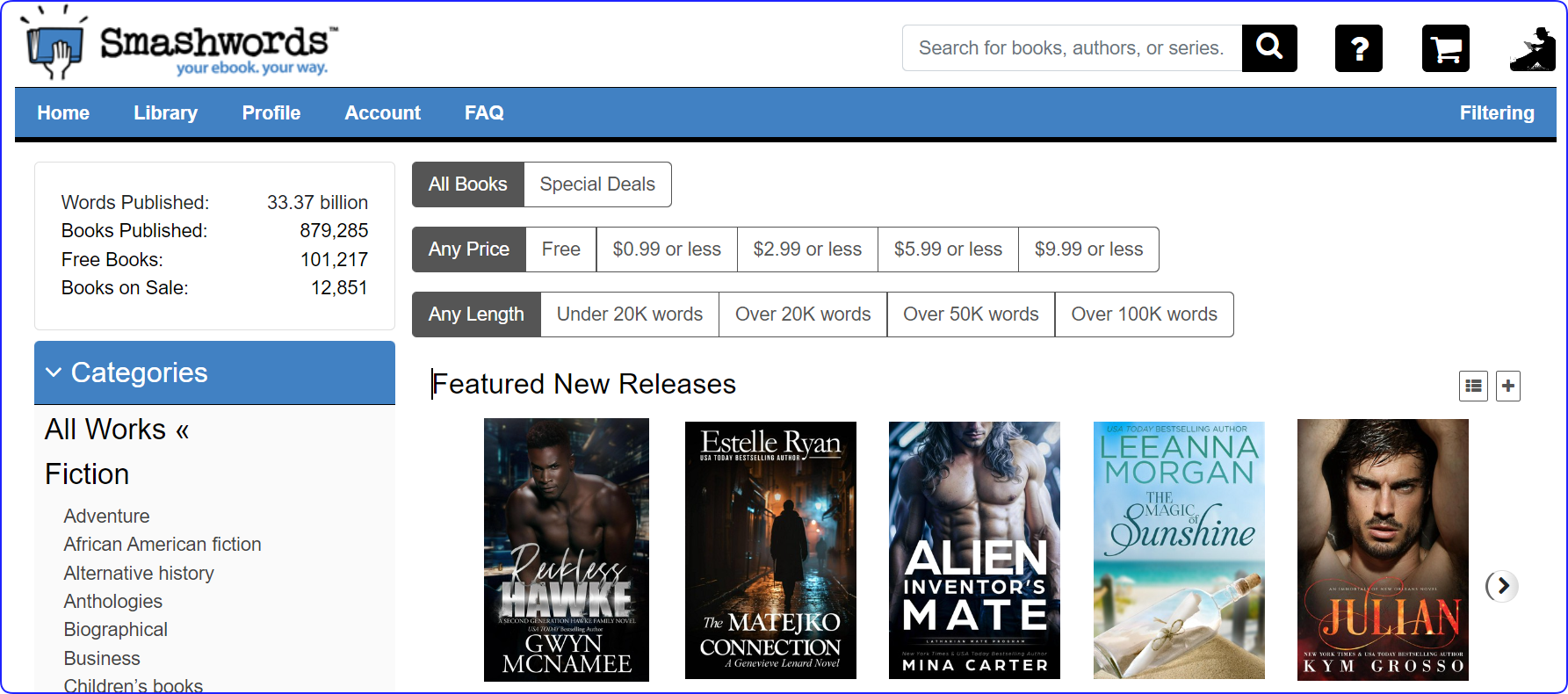Open the Account menu item
The image size is (1568, 694).
point(383,112)
